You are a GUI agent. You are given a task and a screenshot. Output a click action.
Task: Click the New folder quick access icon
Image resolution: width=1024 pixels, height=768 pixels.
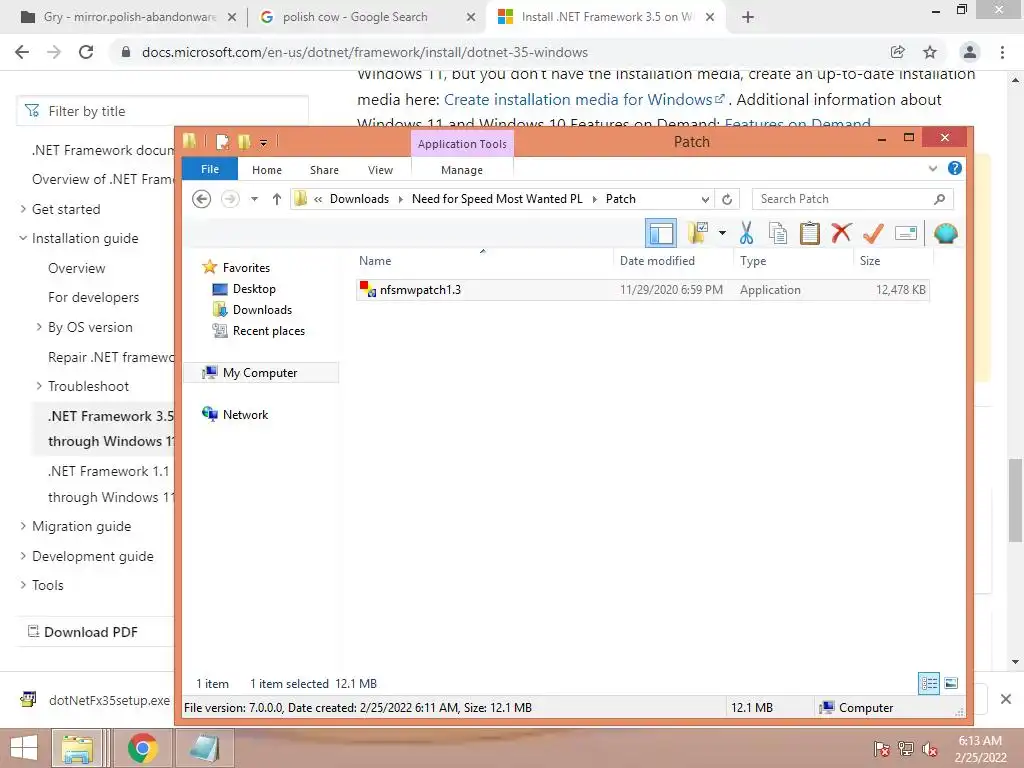pos(244,142)
